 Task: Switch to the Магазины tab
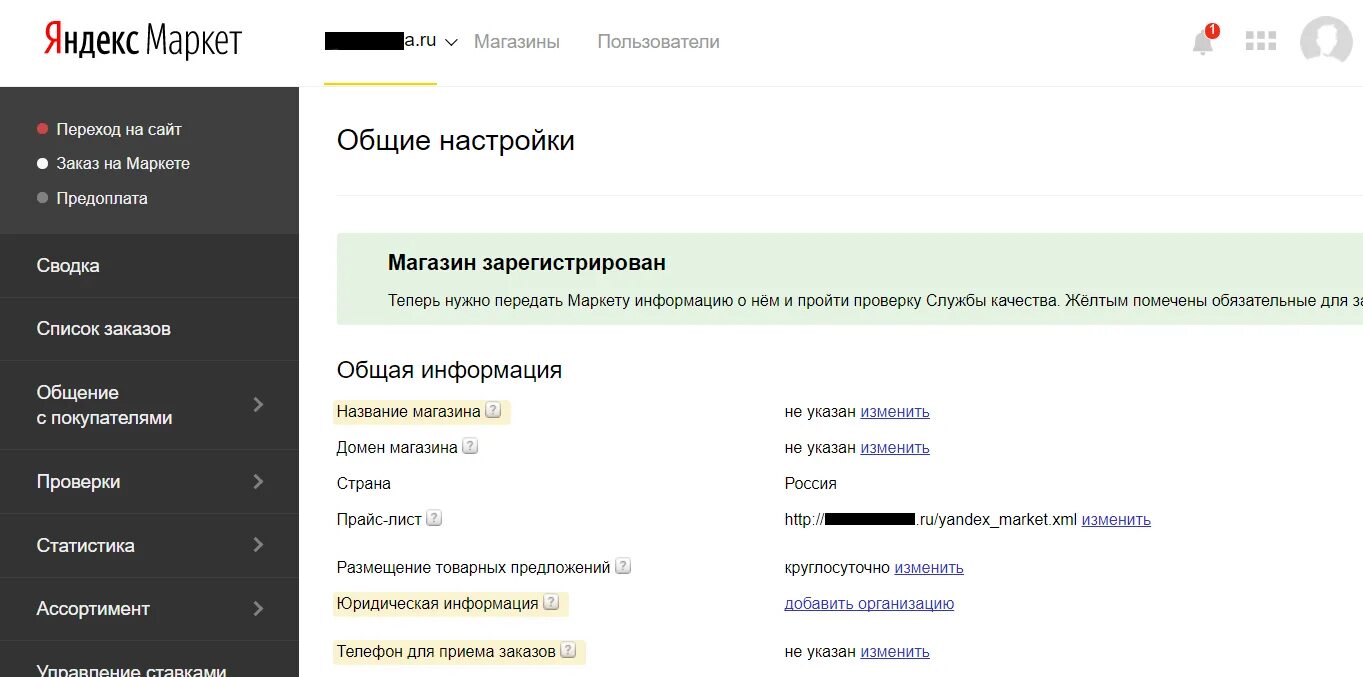[517, 42]
